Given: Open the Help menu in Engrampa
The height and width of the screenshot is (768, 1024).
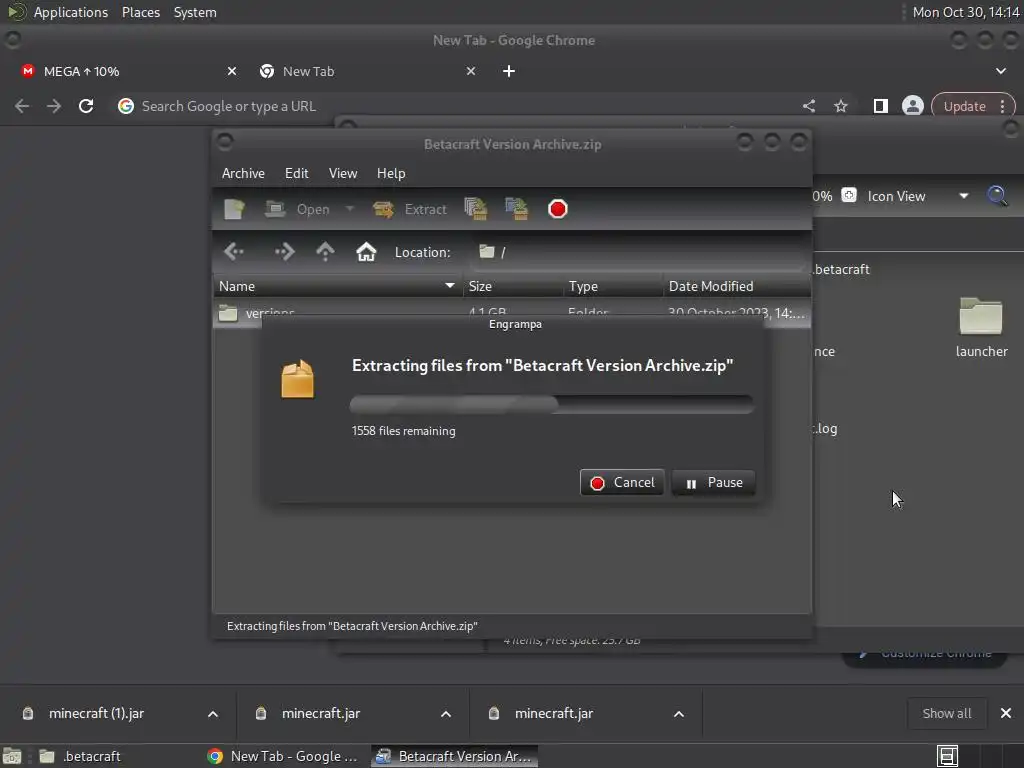Looking at the screenshot, I should (x=391, y=173).
